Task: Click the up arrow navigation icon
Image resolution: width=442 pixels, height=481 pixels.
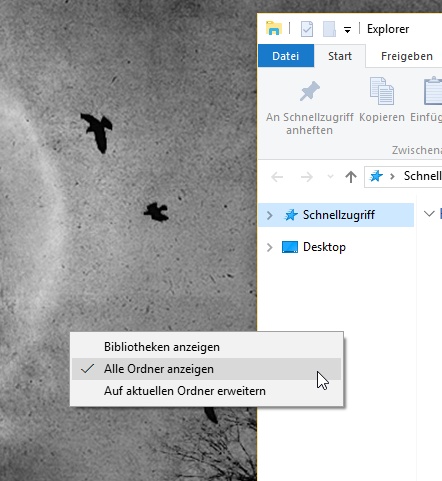Action: [351, 177]
